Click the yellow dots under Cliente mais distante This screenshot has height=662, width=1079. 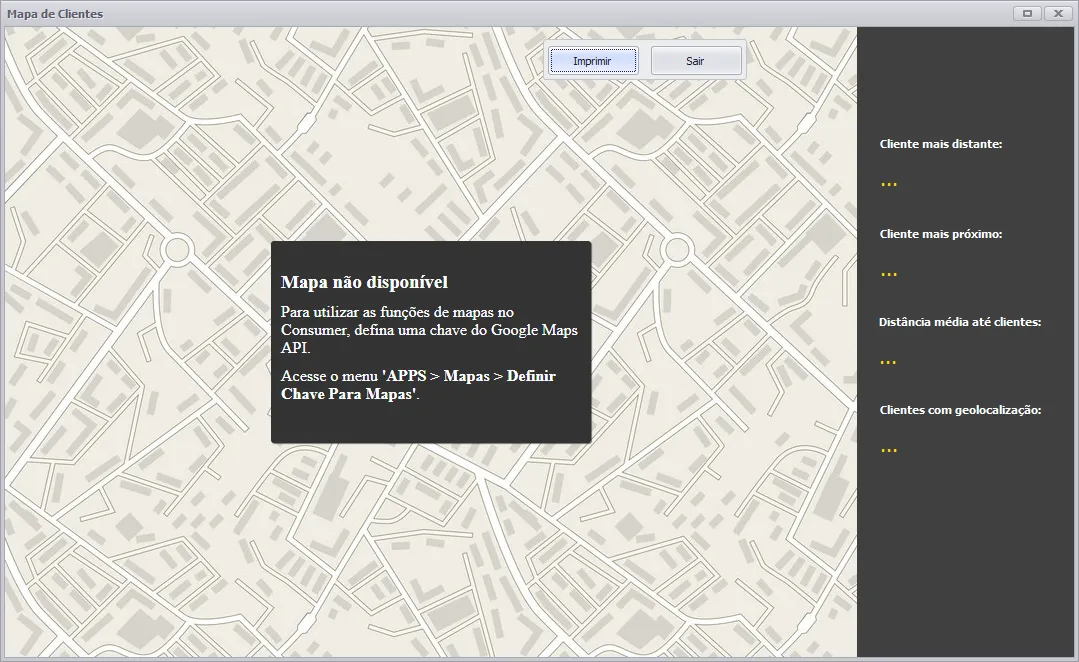click(888, 184)
